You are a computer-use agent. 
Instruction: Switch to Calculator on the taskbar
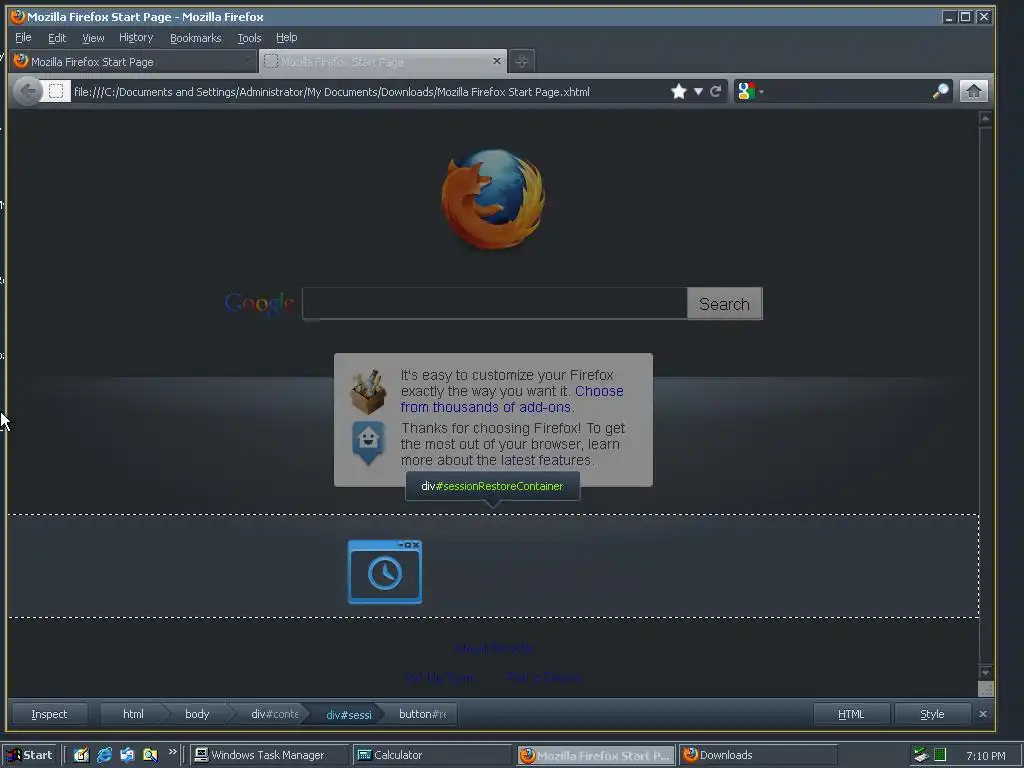click(x=432, y=755)
